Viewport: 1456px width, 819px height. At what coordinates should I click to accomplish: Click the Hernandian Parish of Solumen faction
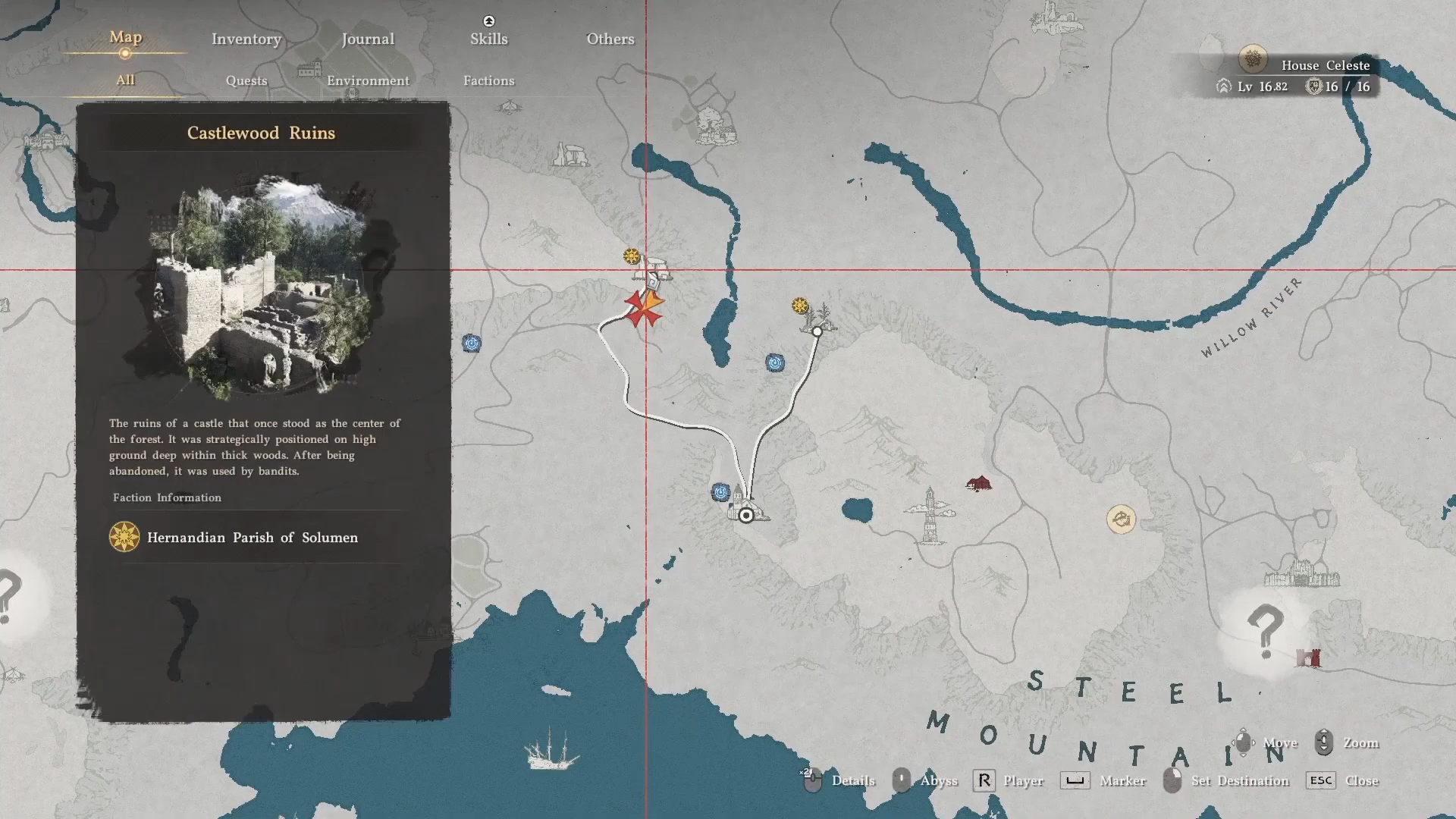[x=252, y=538]
